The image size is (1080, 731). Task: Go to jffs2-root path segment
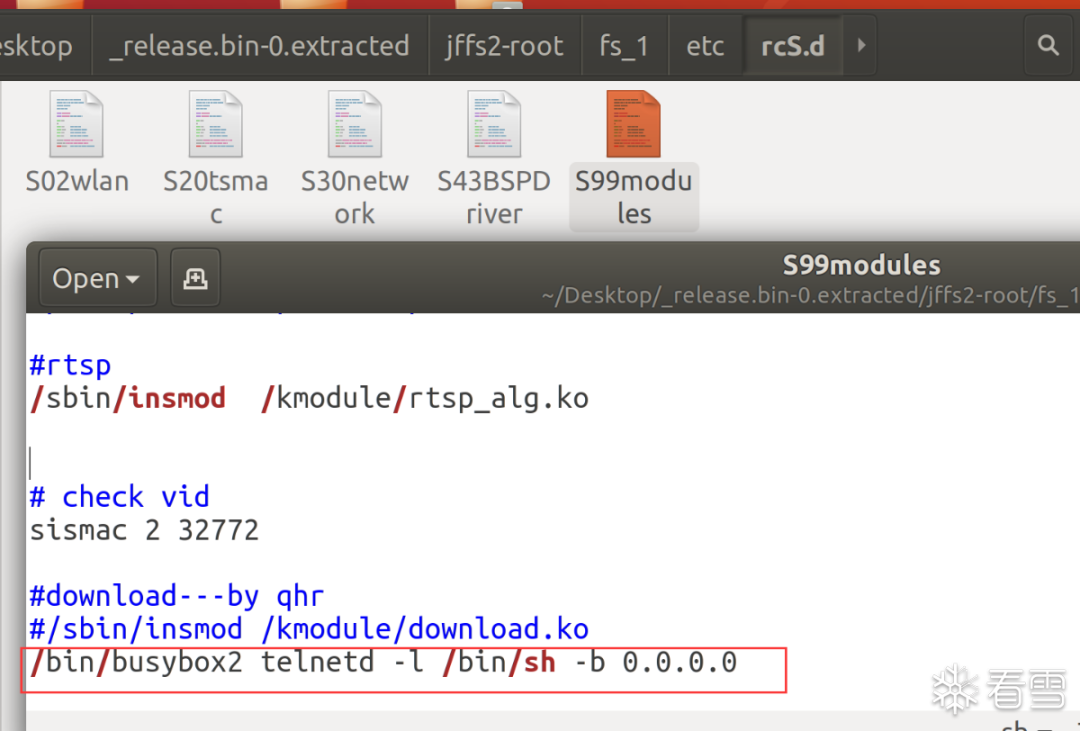[x=505, y=45]
